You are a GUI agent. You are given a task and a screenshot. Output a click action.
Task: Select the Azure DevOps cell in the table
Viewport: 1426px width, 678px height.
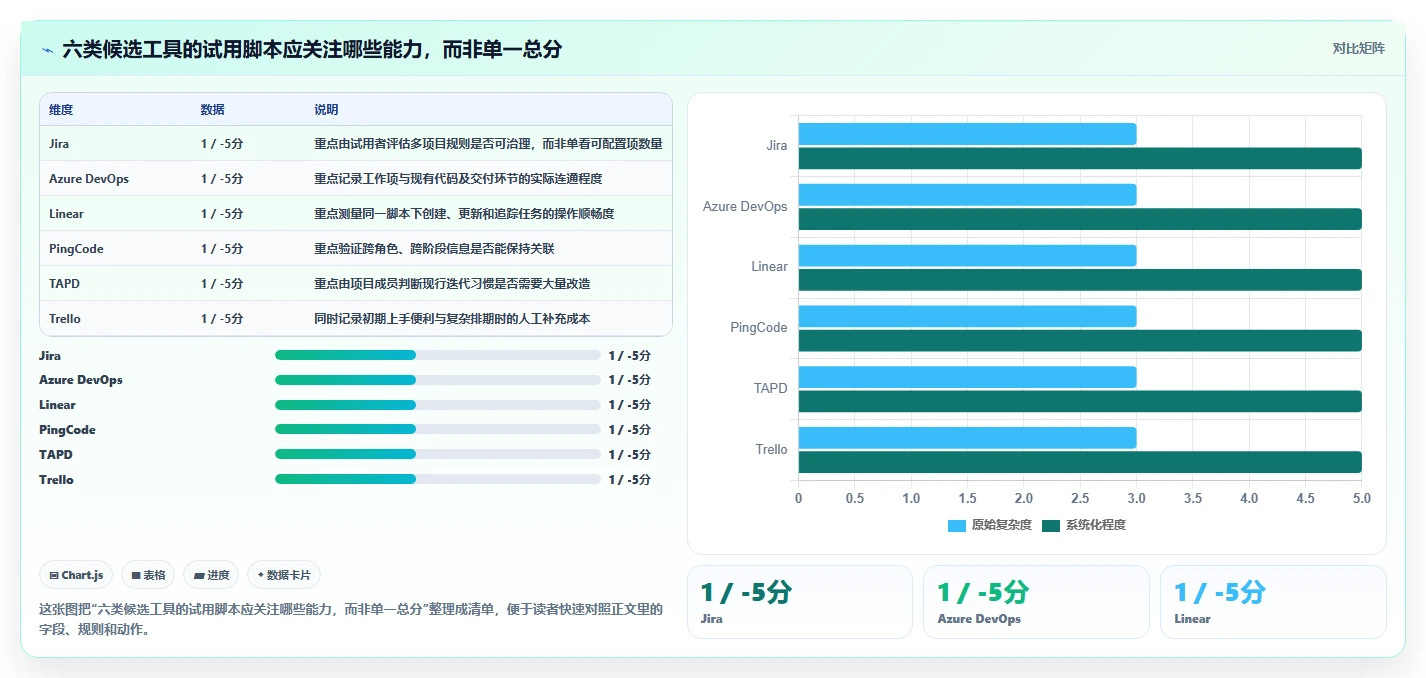[89, 179]
